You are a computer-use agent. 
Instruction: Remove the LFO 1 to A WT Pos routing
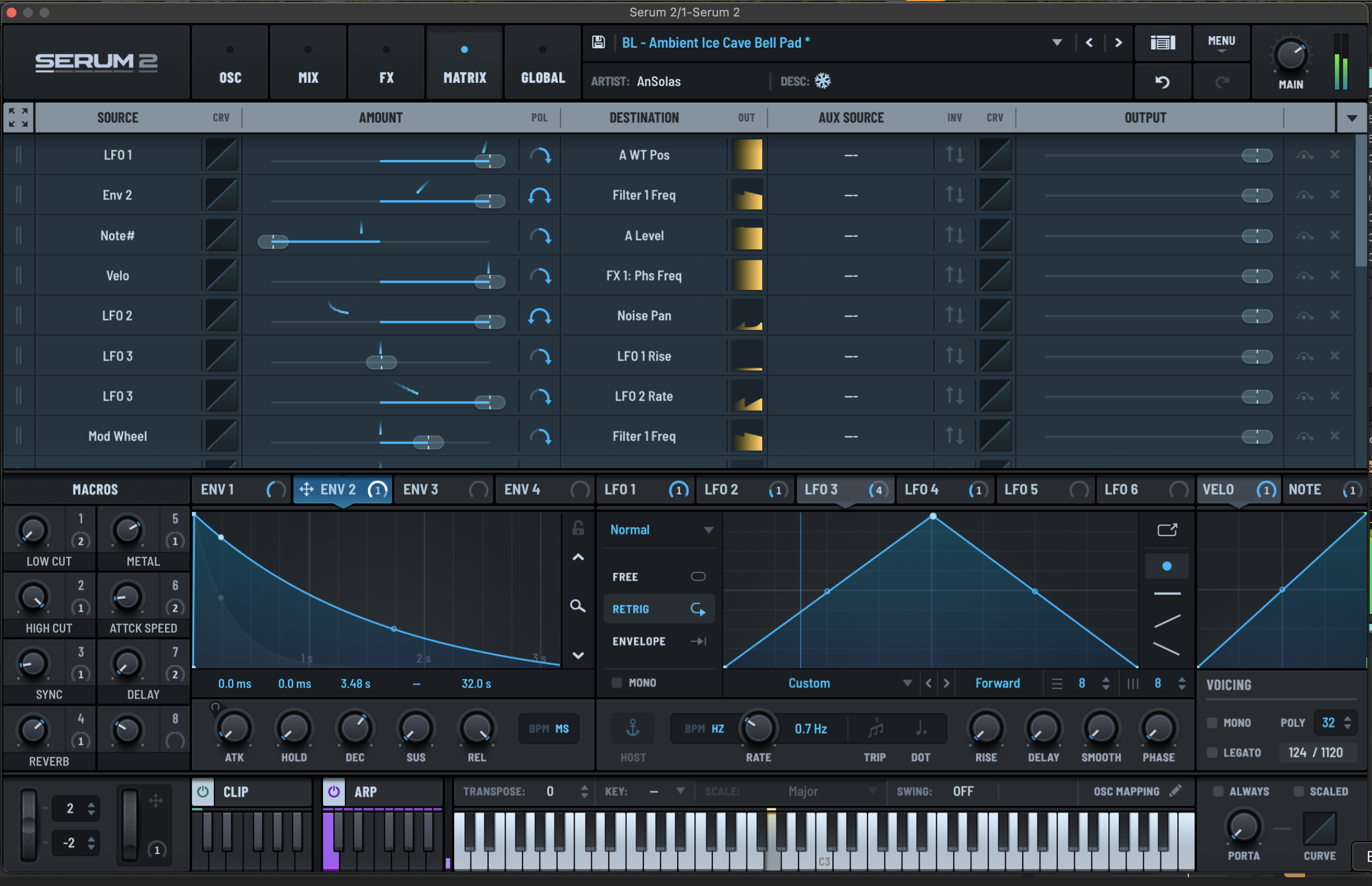click(x=1335, y=155)
